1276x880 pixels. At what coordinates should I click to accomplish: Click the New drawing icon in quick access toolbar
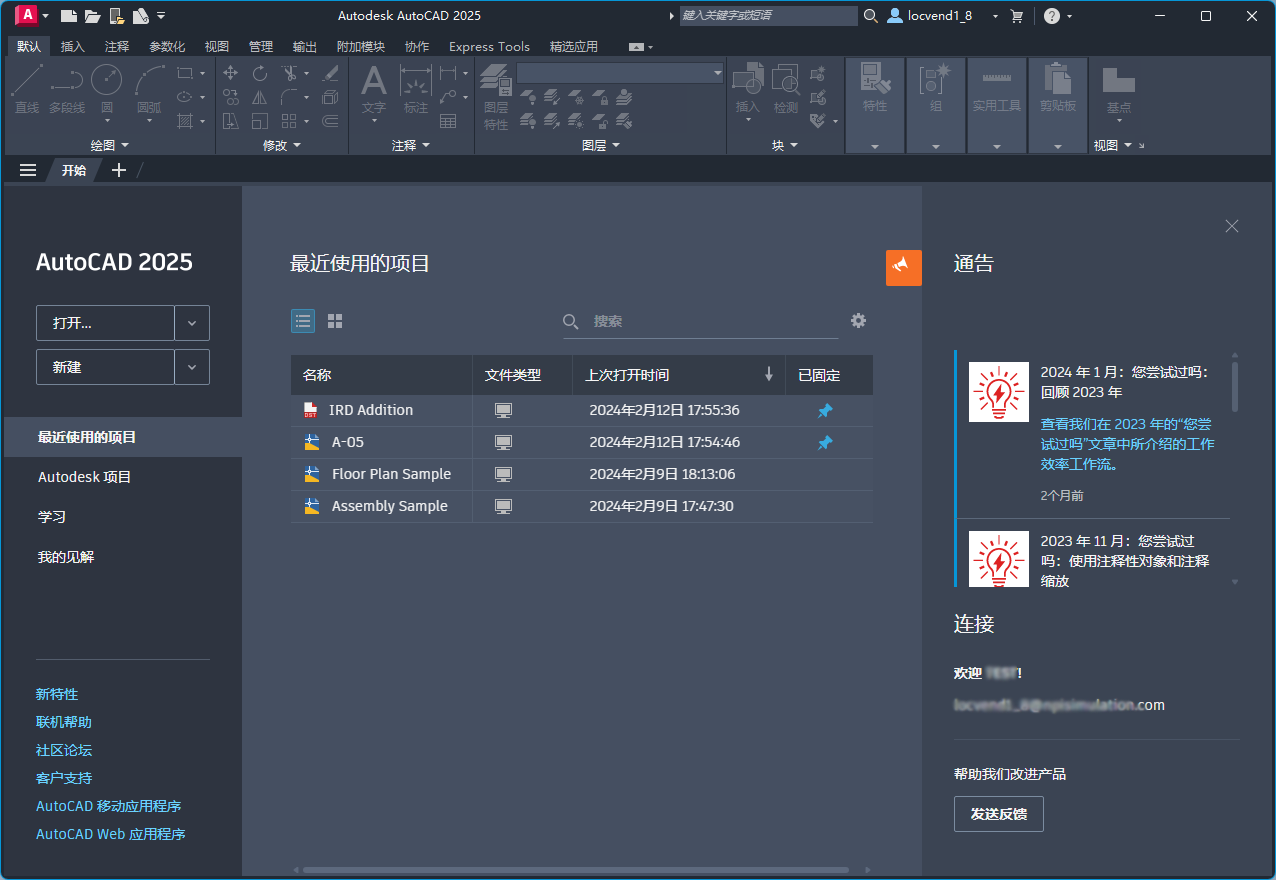tap(68, 16)
